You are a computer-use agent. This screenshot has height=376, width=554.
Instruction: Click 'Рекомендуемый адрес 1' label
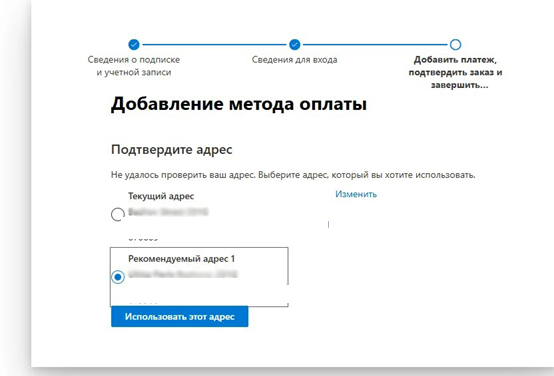click(x=181, y=259)
